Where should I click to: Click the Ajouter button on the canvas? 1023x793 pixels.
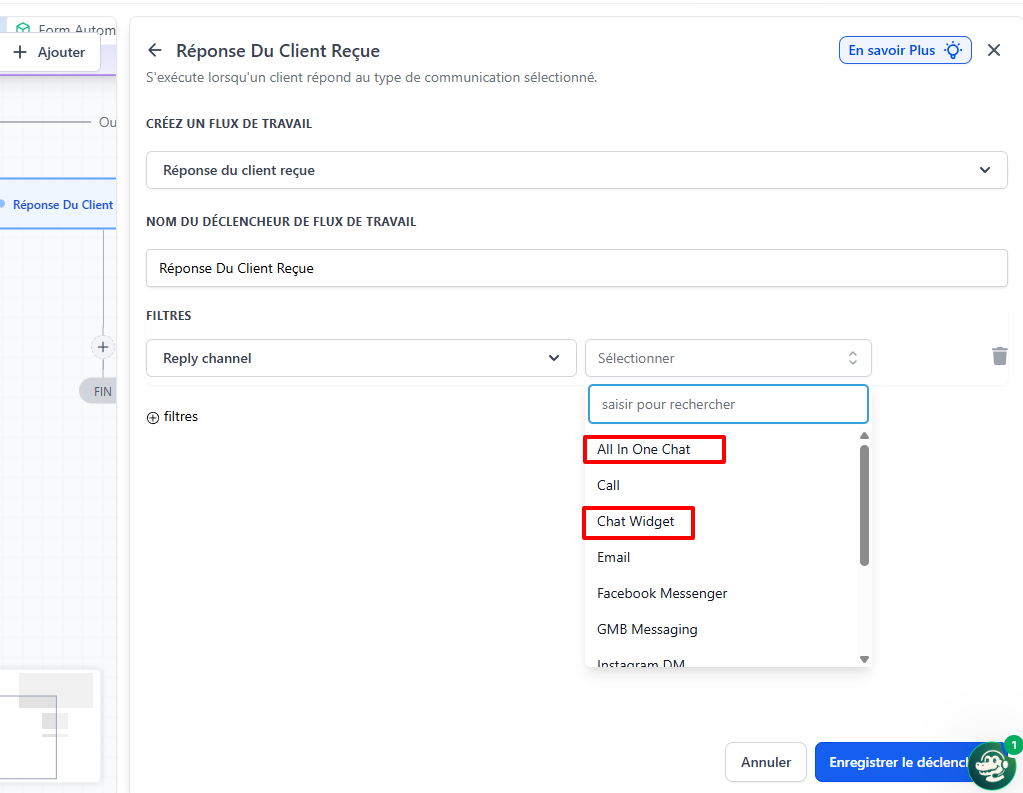(x=50, y=52)
